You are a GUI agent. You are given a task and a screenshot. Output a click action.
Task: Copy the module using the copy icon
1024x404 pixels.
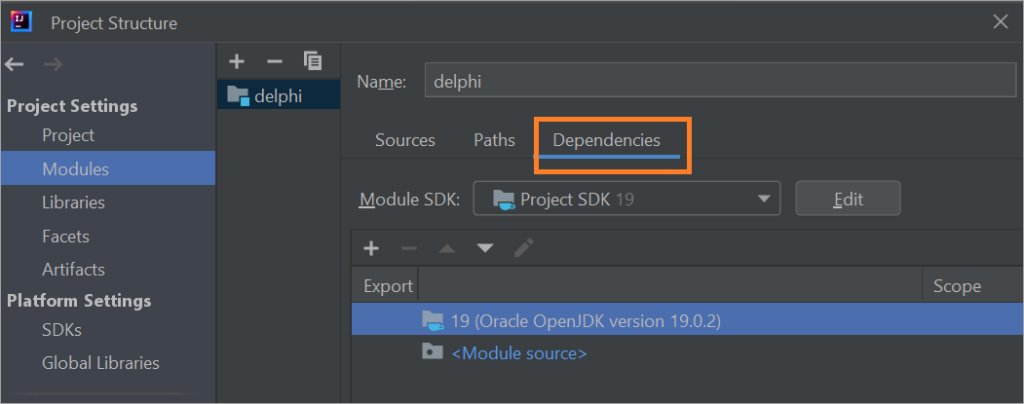(x=313, y=61)
